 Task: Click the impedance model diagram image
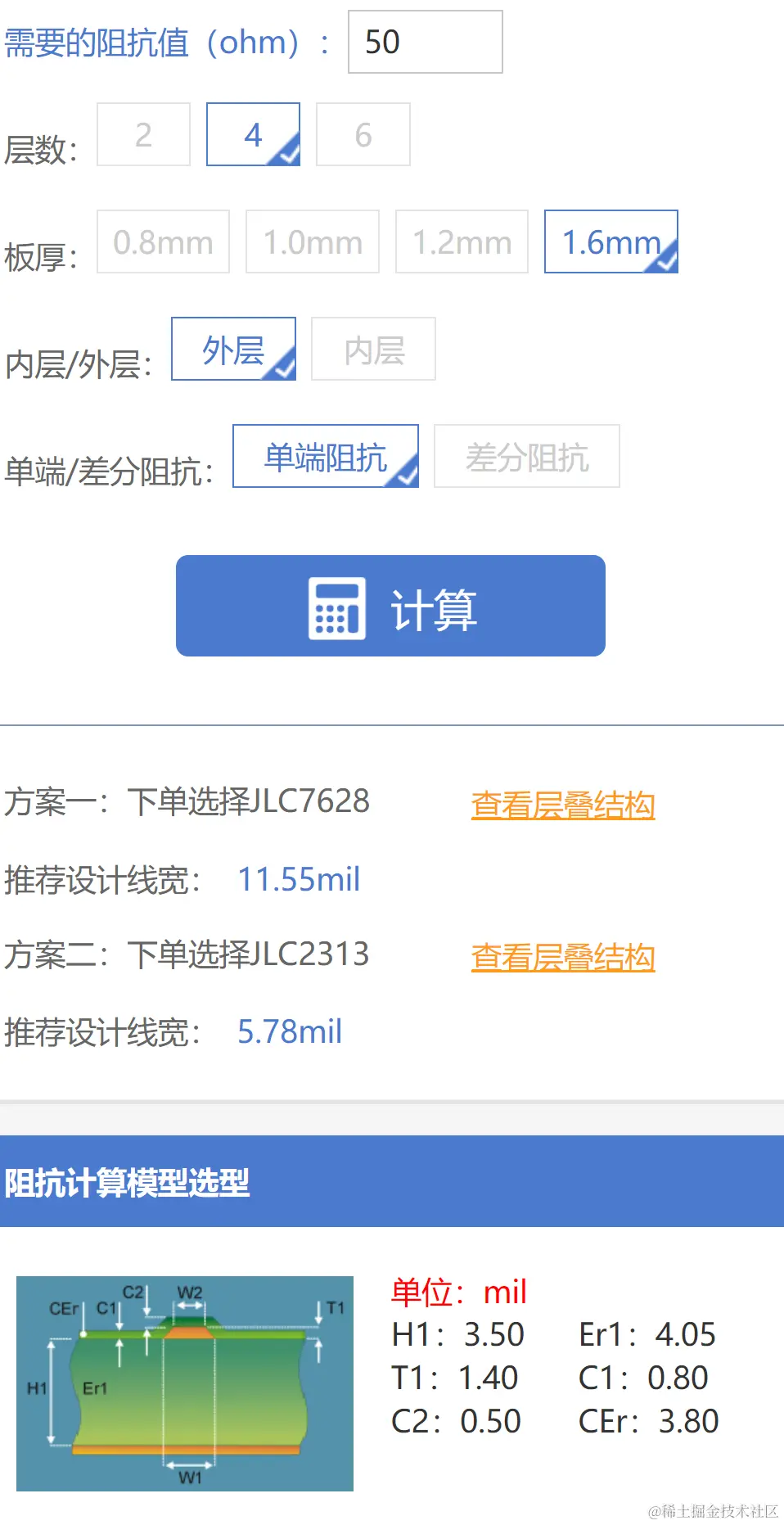185,1383
